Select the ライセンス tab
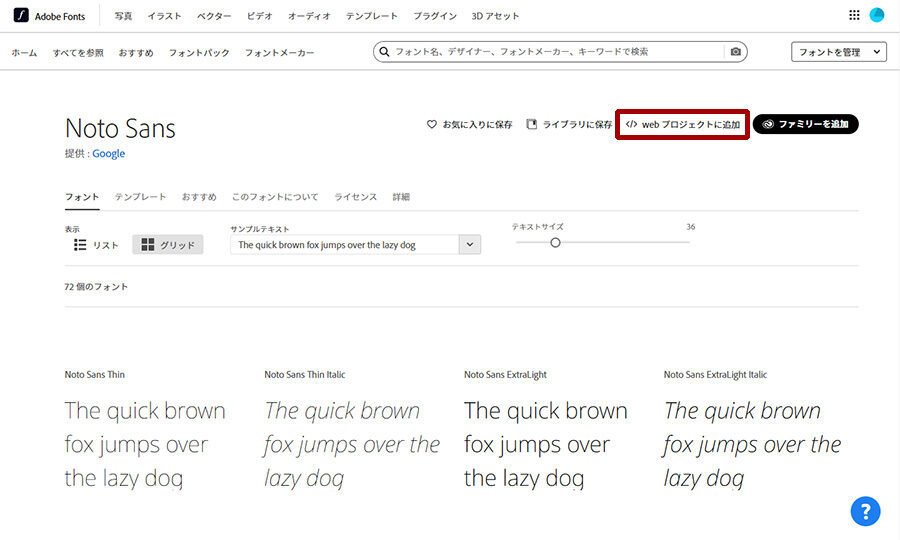 [x=355, y=197]
